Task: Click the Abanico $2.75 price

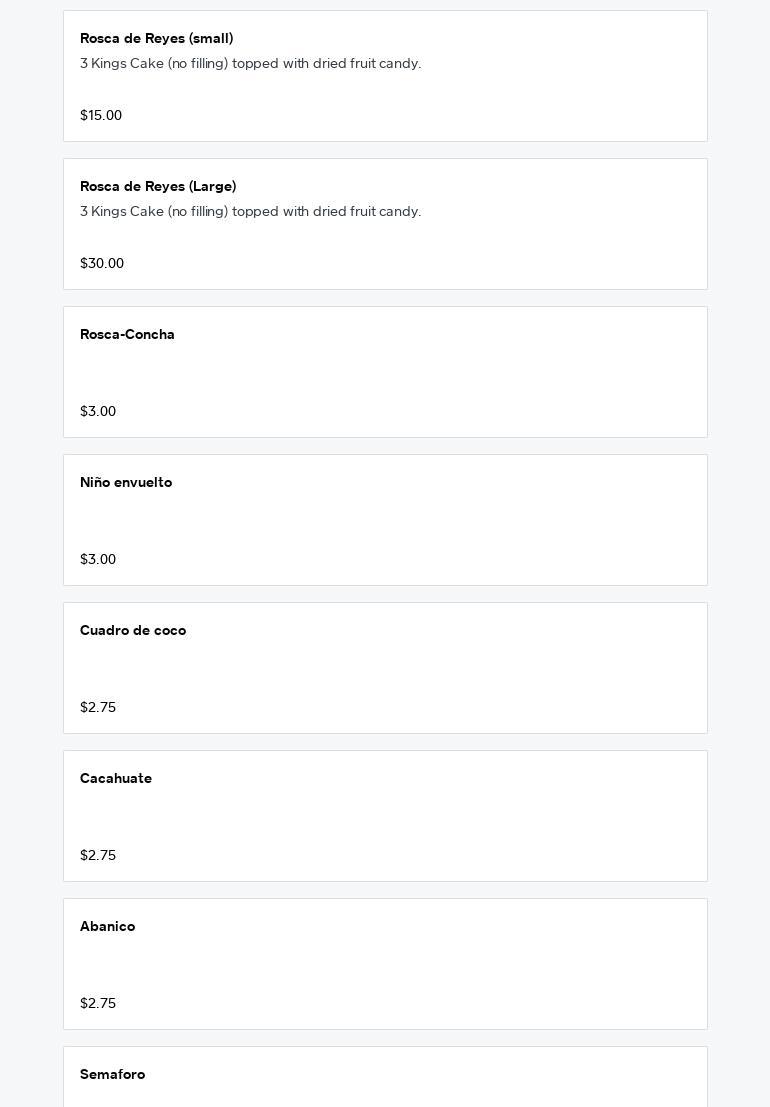Action: (x=98, y=1004)
